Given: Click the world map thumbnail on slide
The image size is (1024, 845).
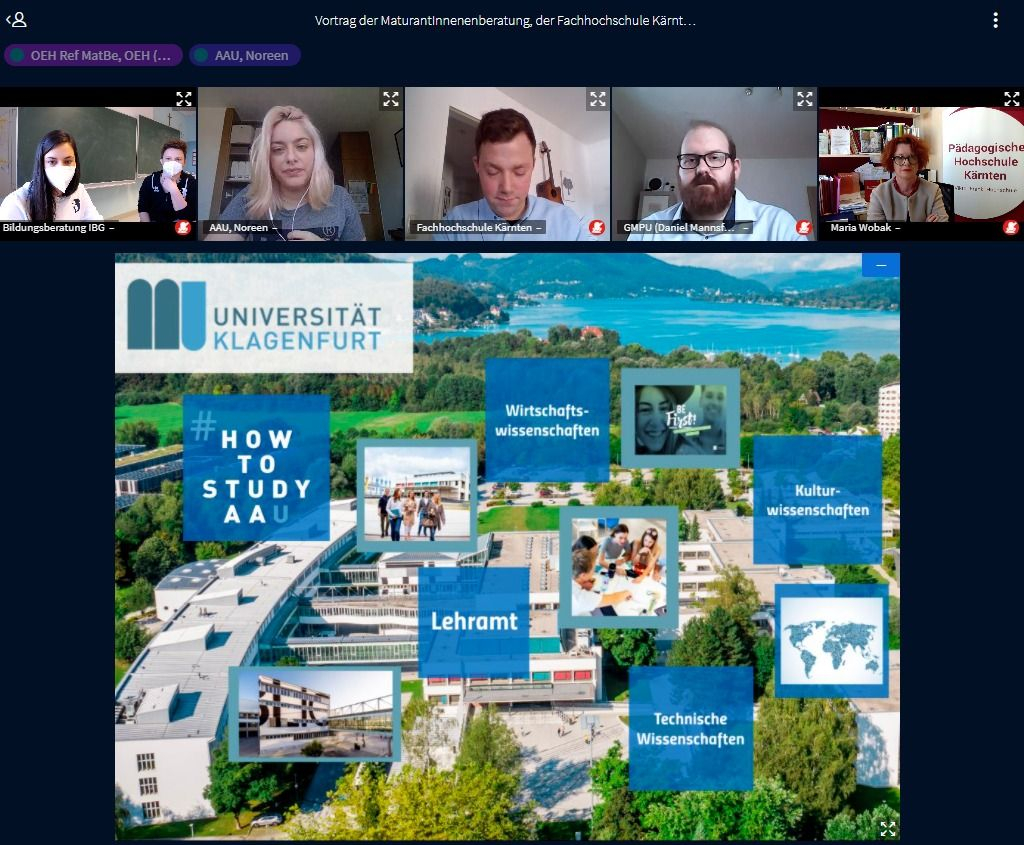Looking at the screenshot, I should point(832,641).
